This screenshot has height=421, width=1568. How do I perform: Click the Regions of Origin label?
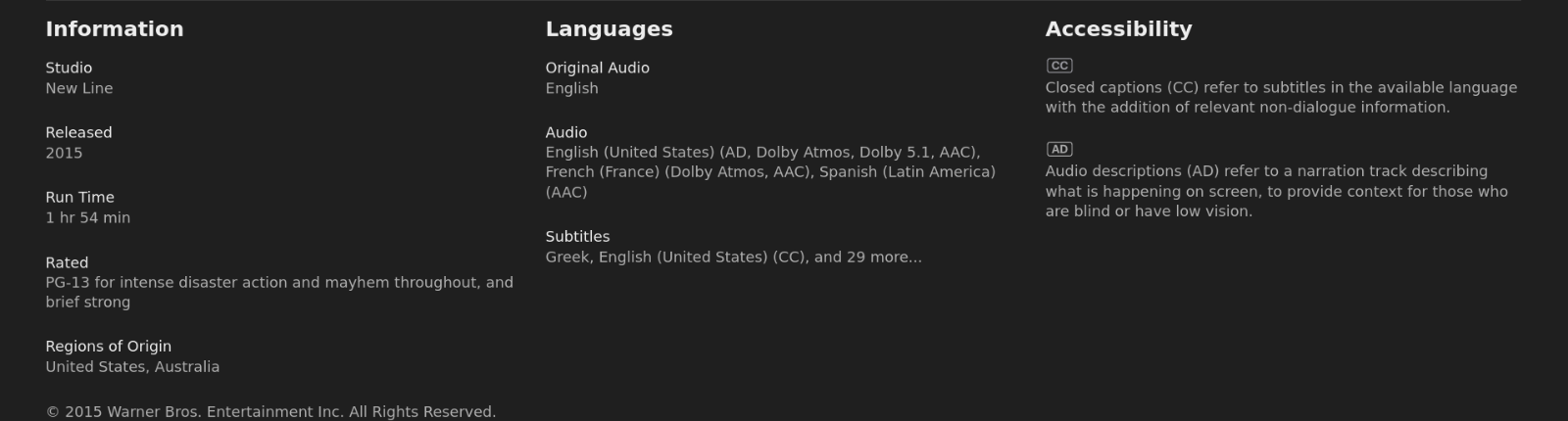point(108,346)
